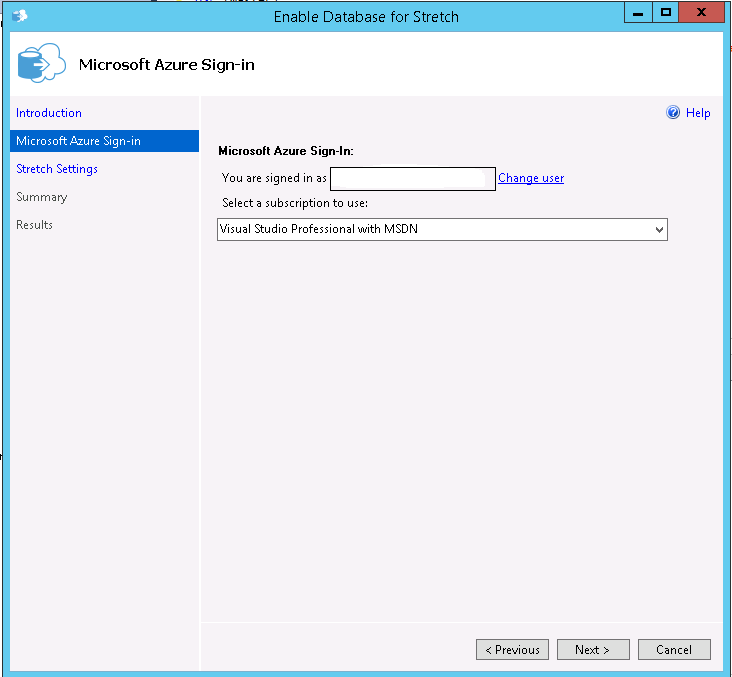This screenshot has width=732, height=677.
Task: Close the wizard with the red X
Action: click(x=703, y=13)
